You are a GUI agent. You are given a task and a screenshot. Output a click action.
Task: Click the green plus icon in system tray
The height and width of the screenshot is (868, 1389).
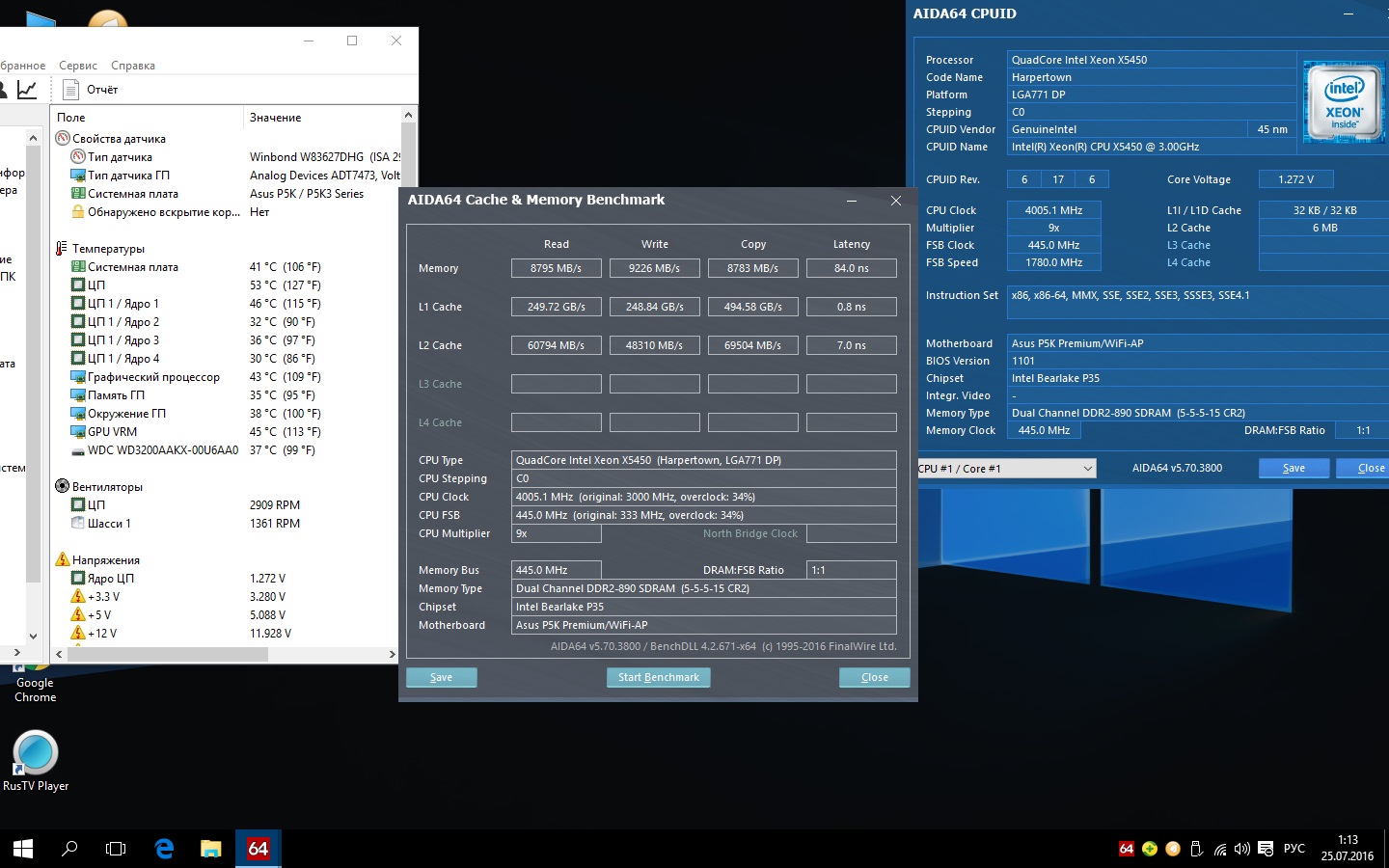click(1149, 849)
